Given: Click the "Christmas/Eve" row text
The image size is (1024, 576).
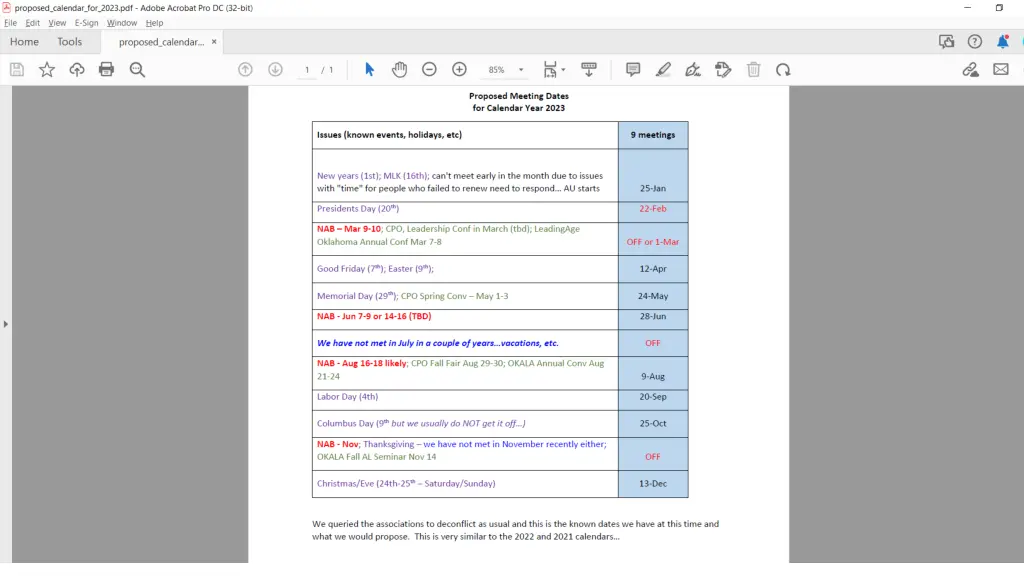Looking at the screenshot, I should click(x=406, y=483).
